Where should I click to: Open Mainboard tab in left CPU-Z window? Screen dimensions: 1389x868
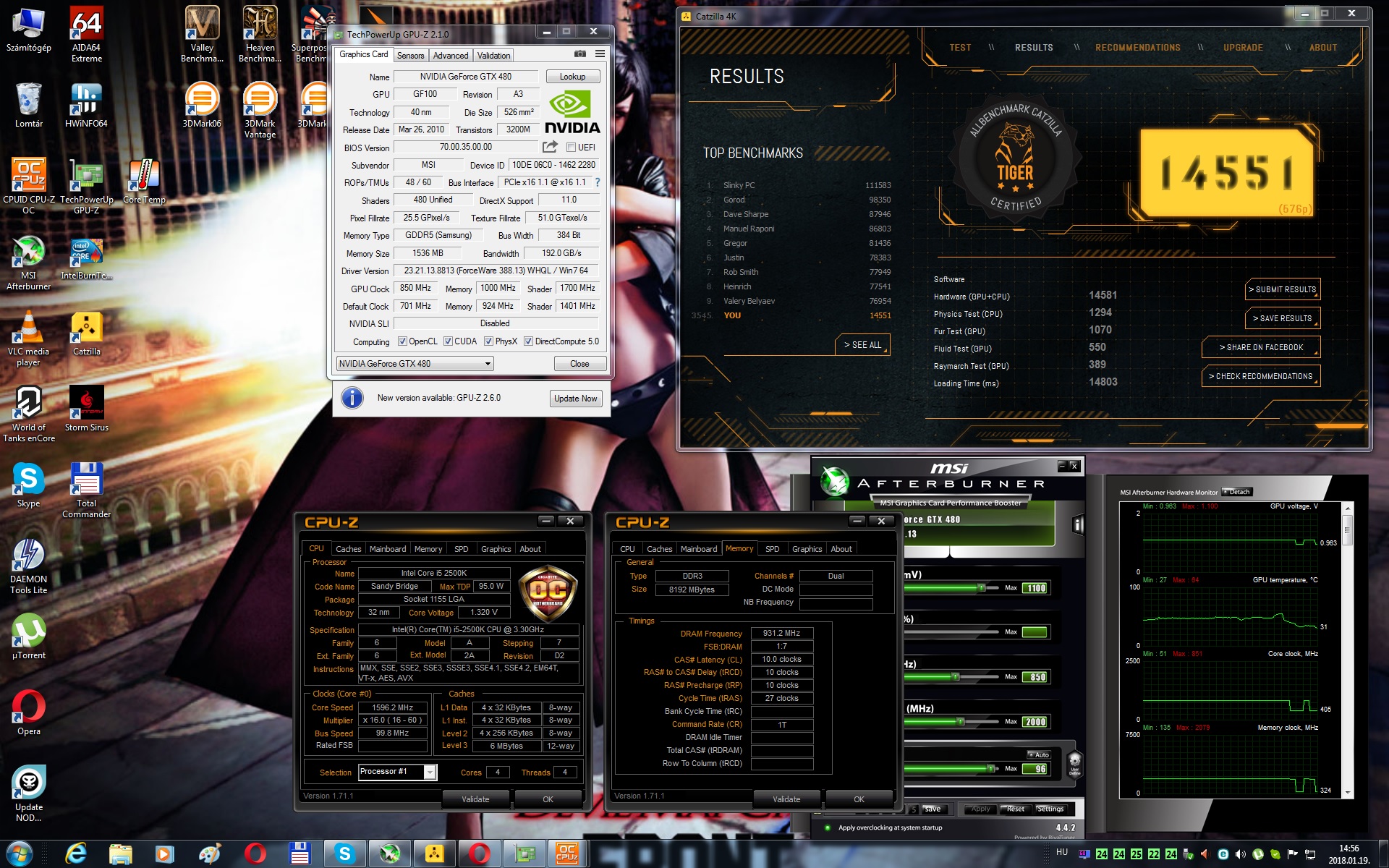[x=388, y=549]
